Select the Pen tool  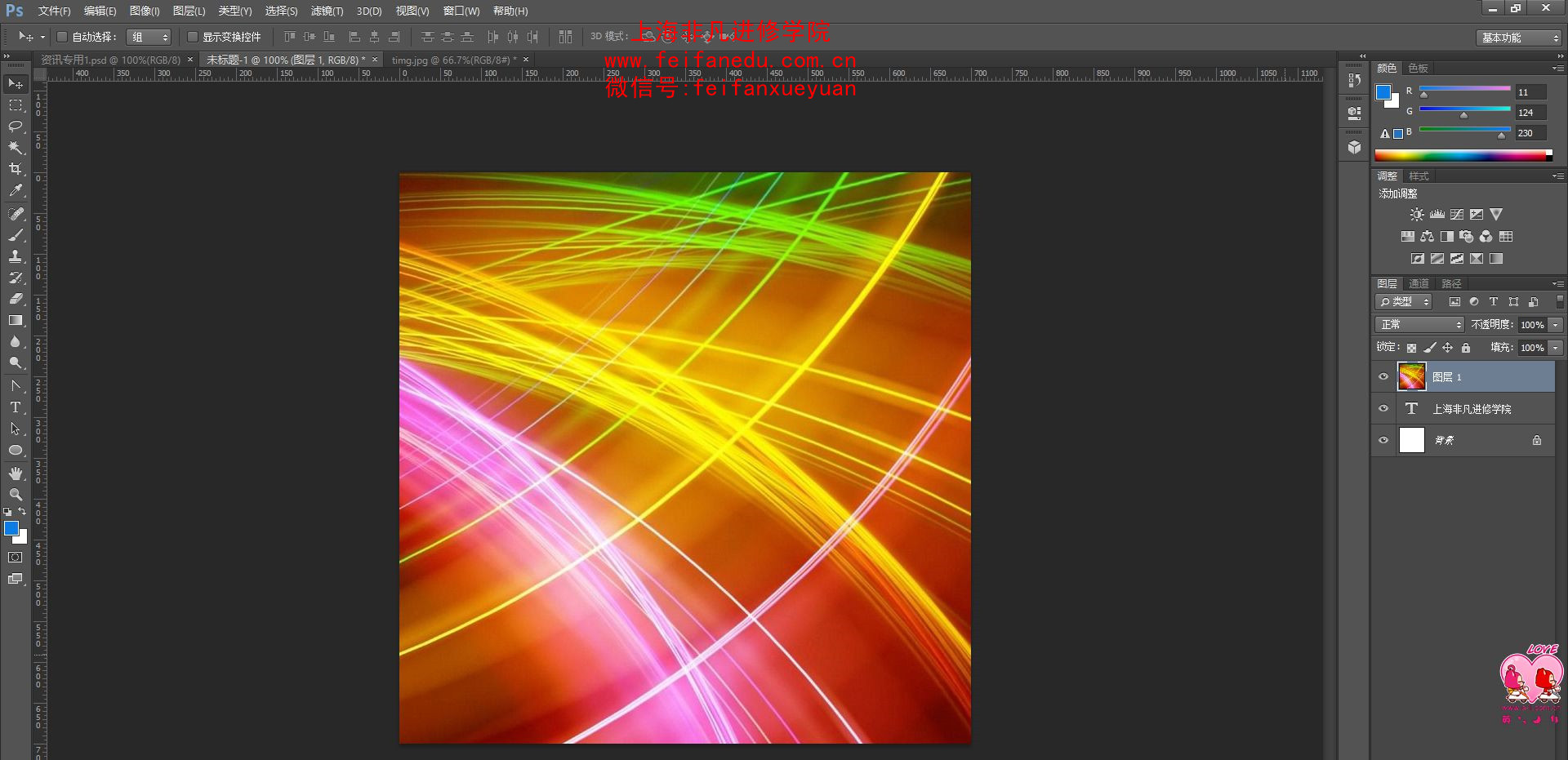[x=16, y=386]
